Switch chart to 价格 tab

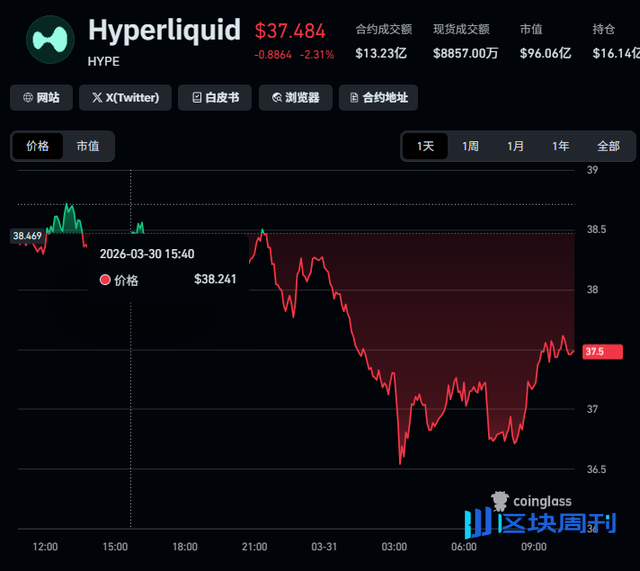[38, 146]
